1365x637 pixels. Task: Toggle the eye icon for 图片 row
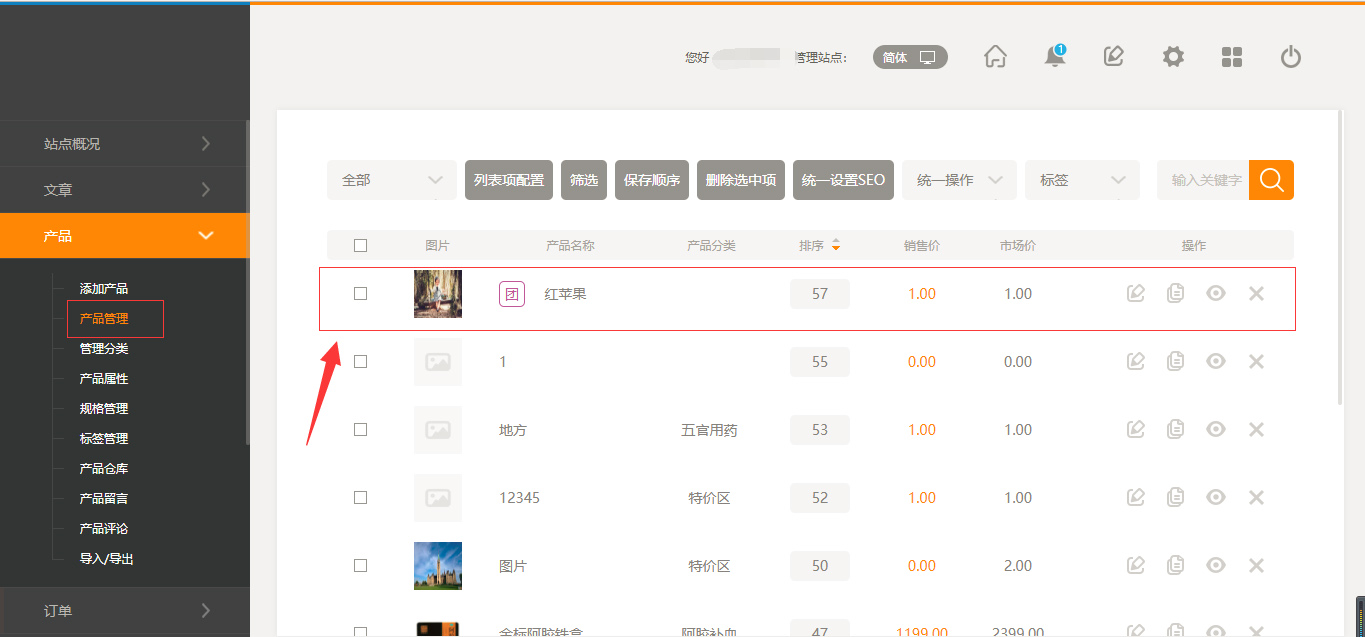click(x=1216, y=566)
